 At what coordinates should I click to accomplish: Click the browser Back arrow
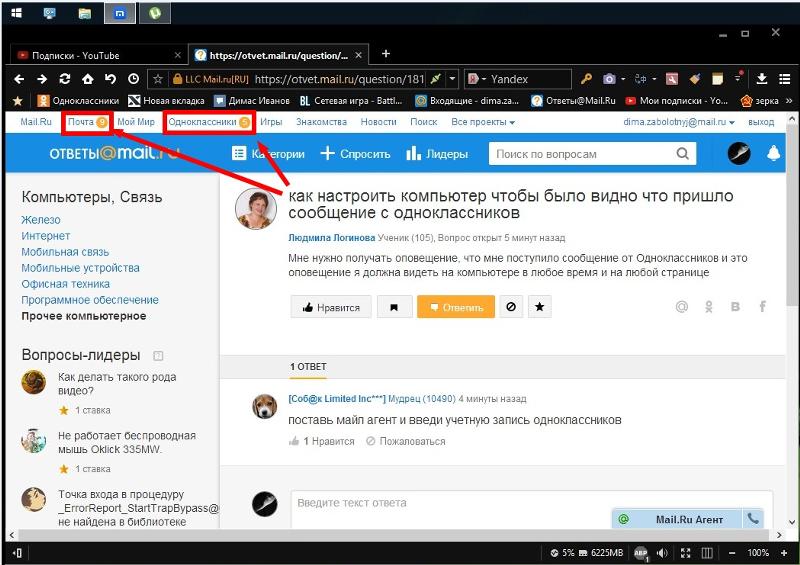tap(19, 79)
